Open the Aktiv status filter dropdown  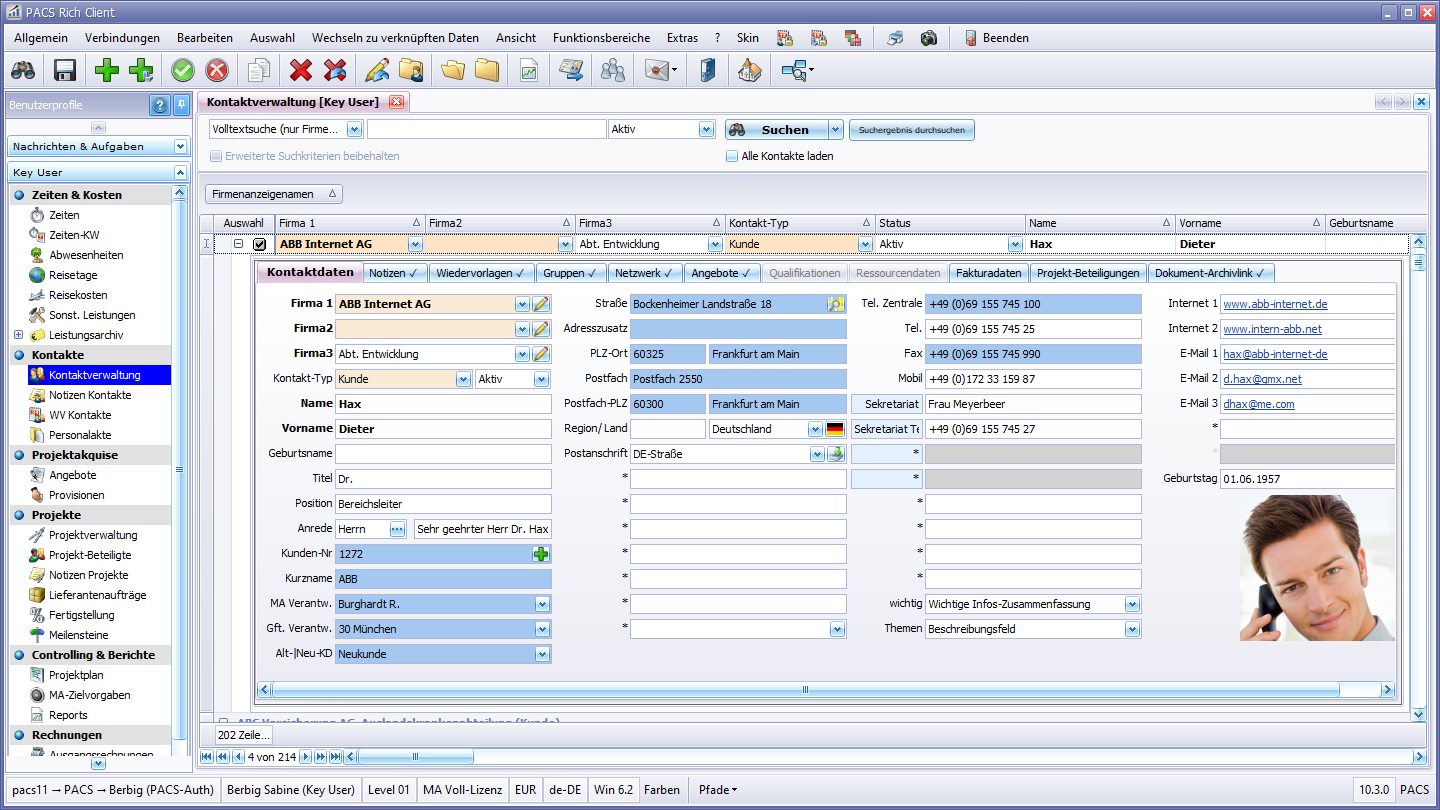click(x=706, y=129)
